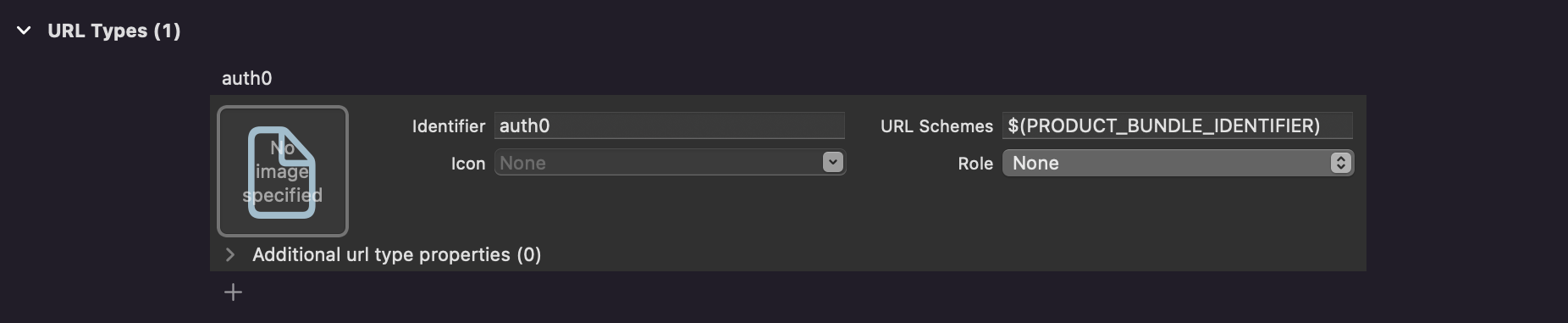1568x323 pixels.
Task: Click the URL Types (1) heading
Action: (114, 31)
